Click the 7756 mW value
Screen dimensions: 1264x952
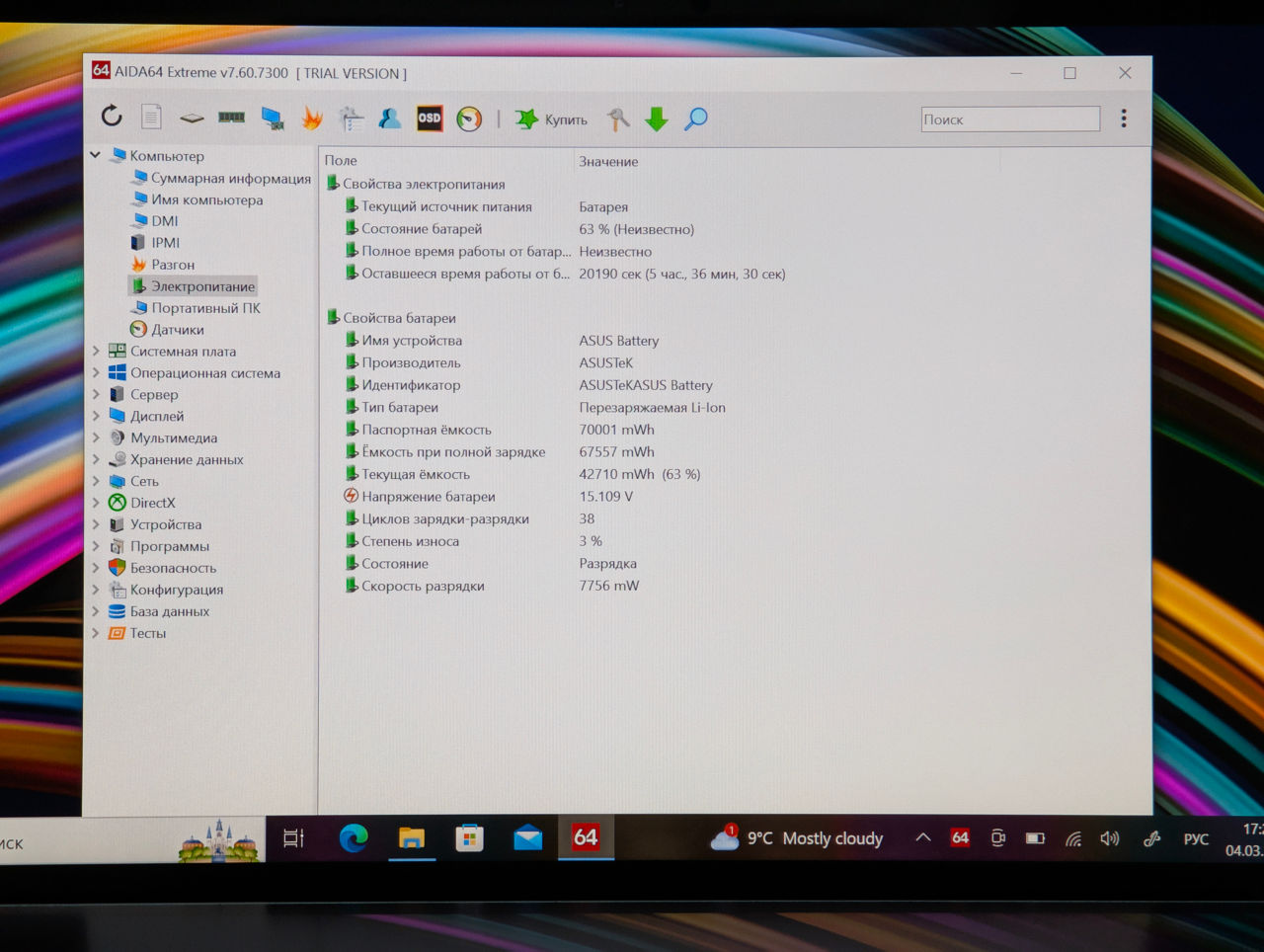[609, 586]
